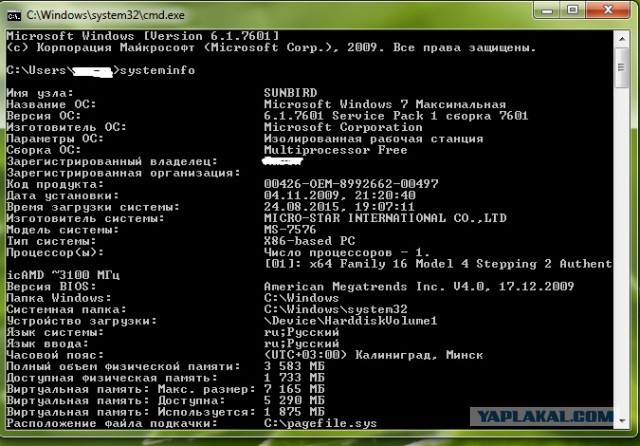640x446 pixels.
Task: Close the cmd.exe window
Action: point(608,10)
